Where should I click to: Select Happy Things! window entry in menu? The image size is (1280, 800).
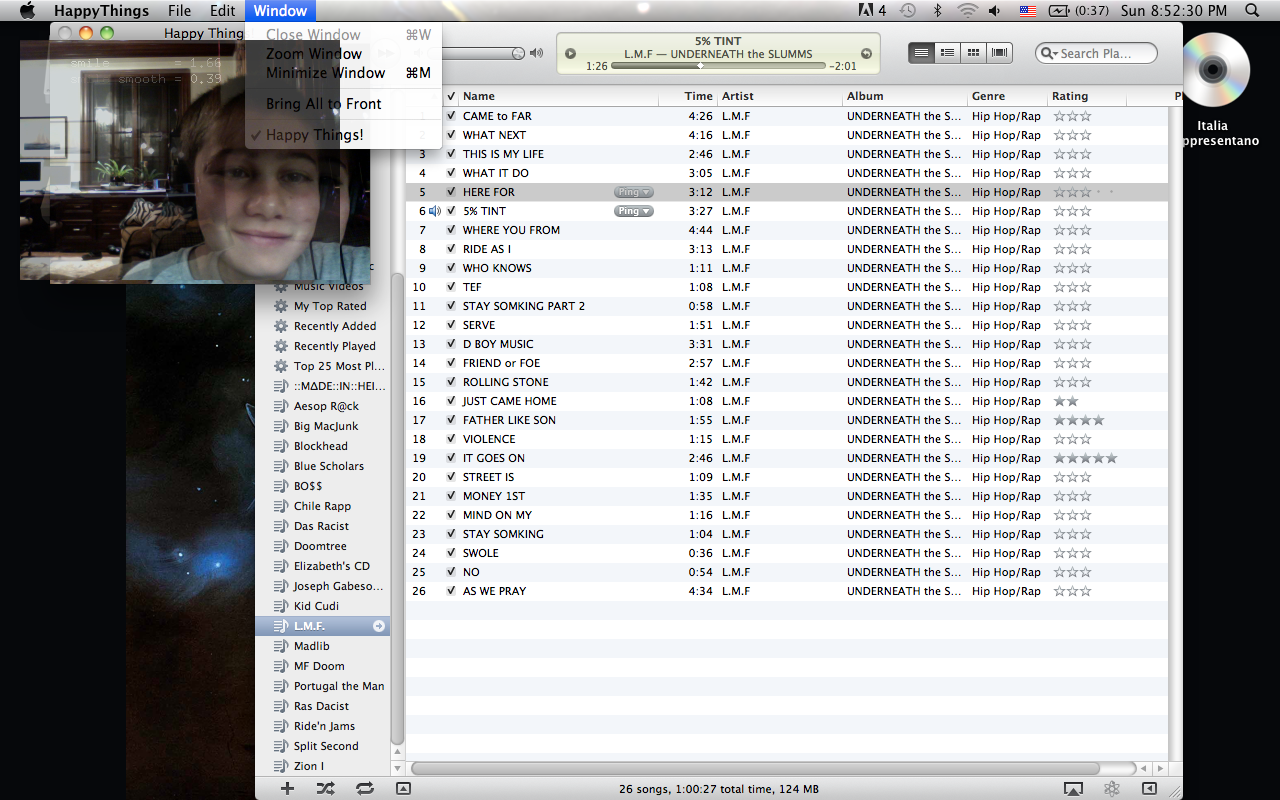click(343, 135)
